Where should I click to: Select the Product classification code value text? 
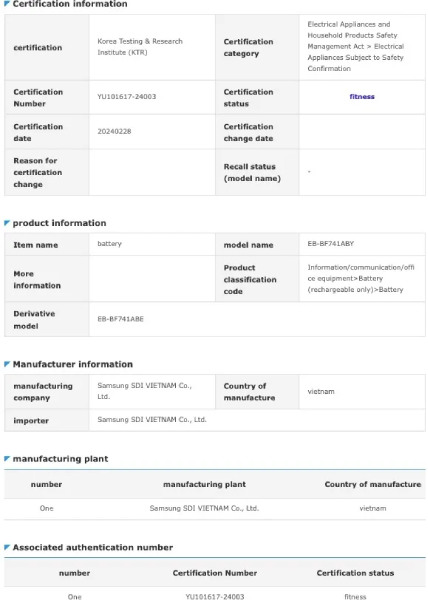pyautogui.click(x=361, y=278)
